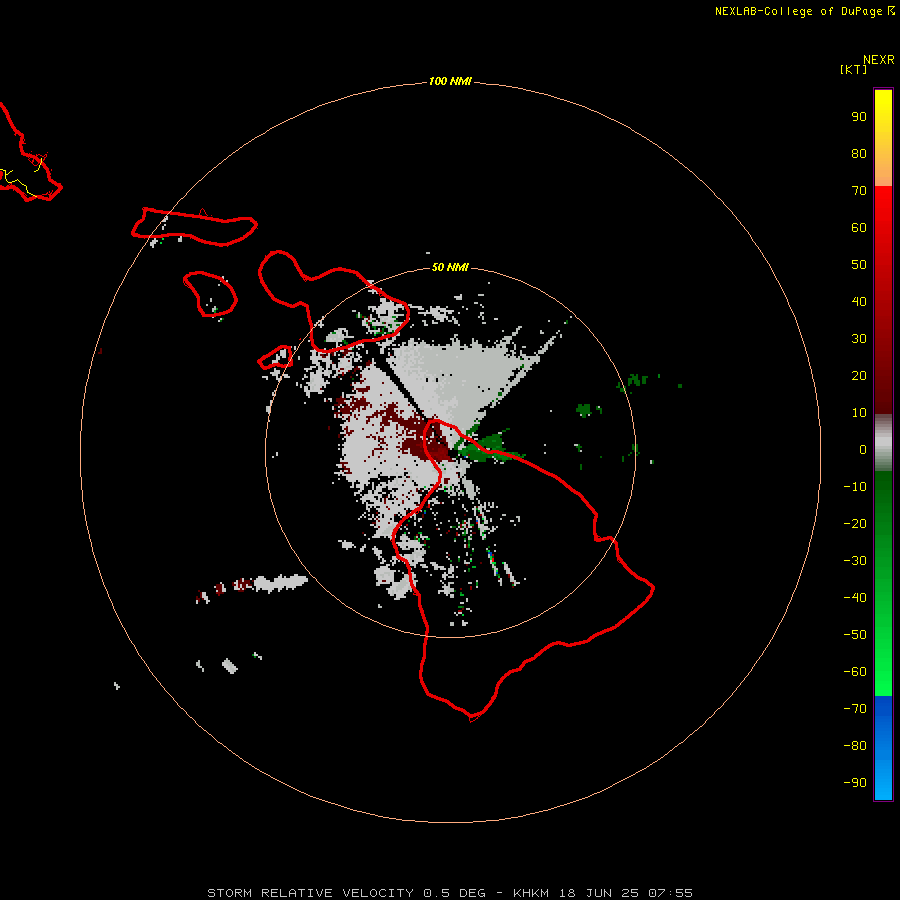The width and height of the screenshot is (900, 900).
Task: Click the 50 NMI range ring label
Action: (450, 267)
